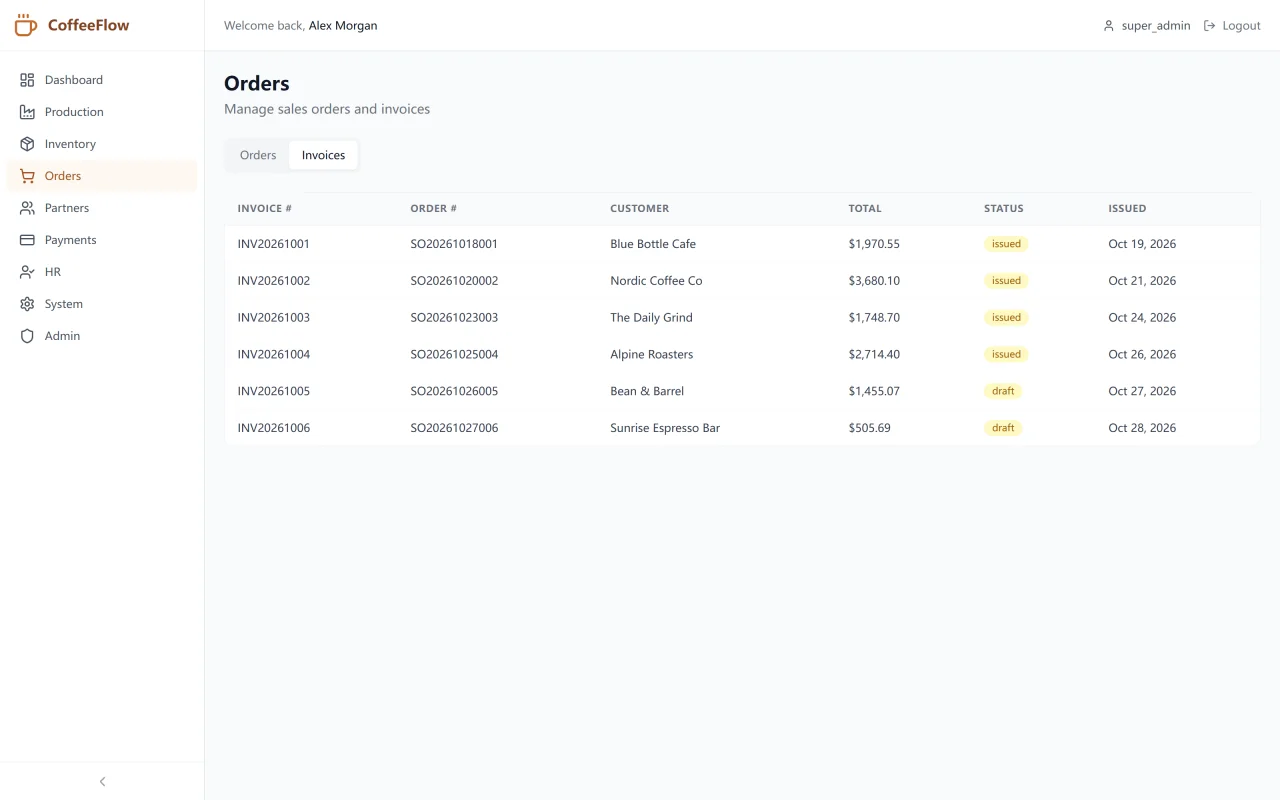The height and width of the screenshot is (800, 1280).
Task: Click the Admin shield icon
Action: click(27, 336)
